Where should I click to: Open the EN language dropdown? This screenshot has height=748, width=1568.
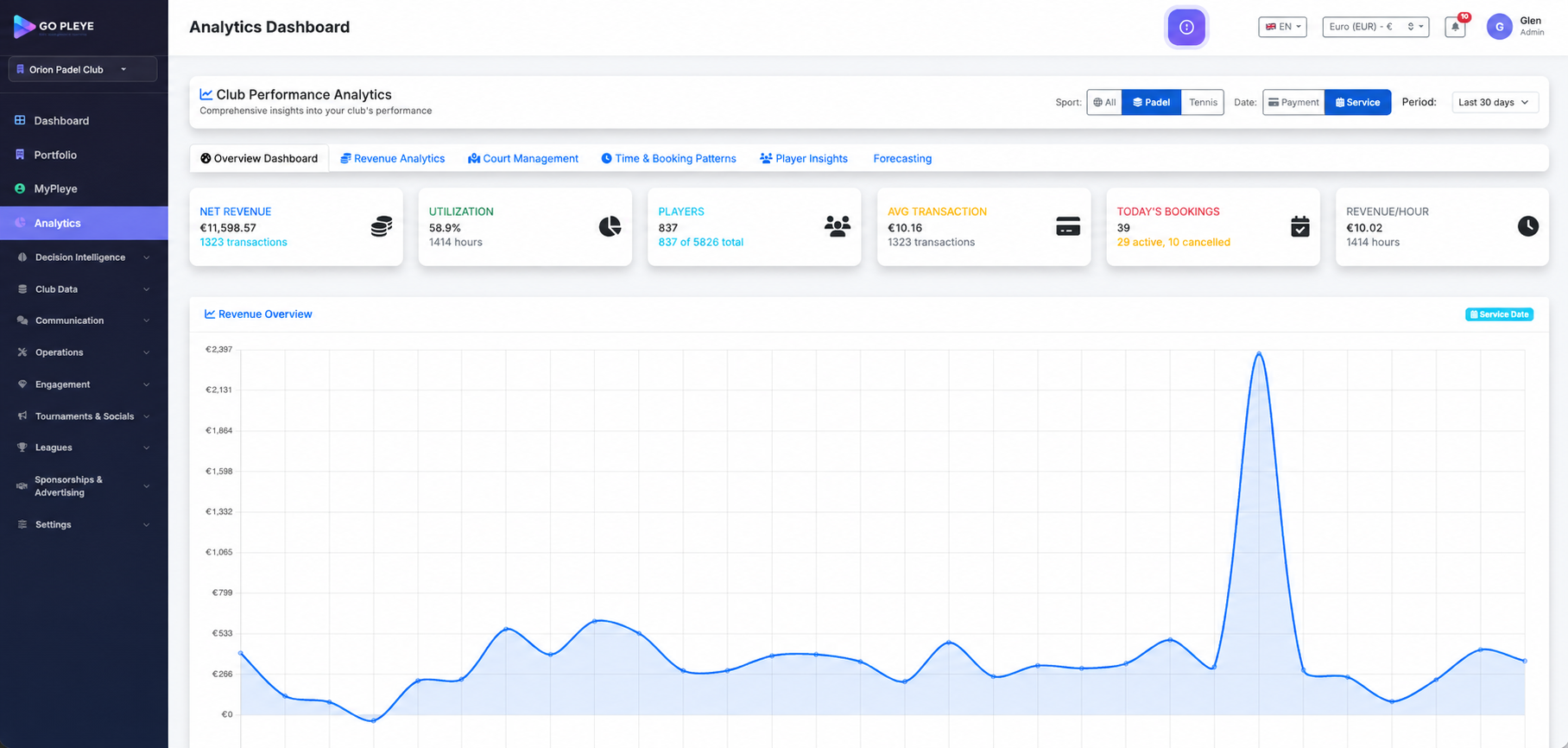1282,27
